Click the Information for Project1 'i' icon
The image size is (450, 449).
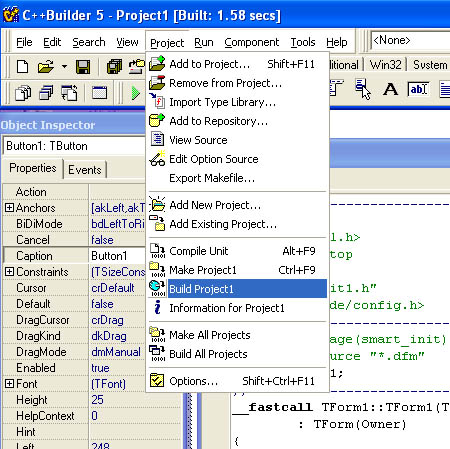(158, 307)
